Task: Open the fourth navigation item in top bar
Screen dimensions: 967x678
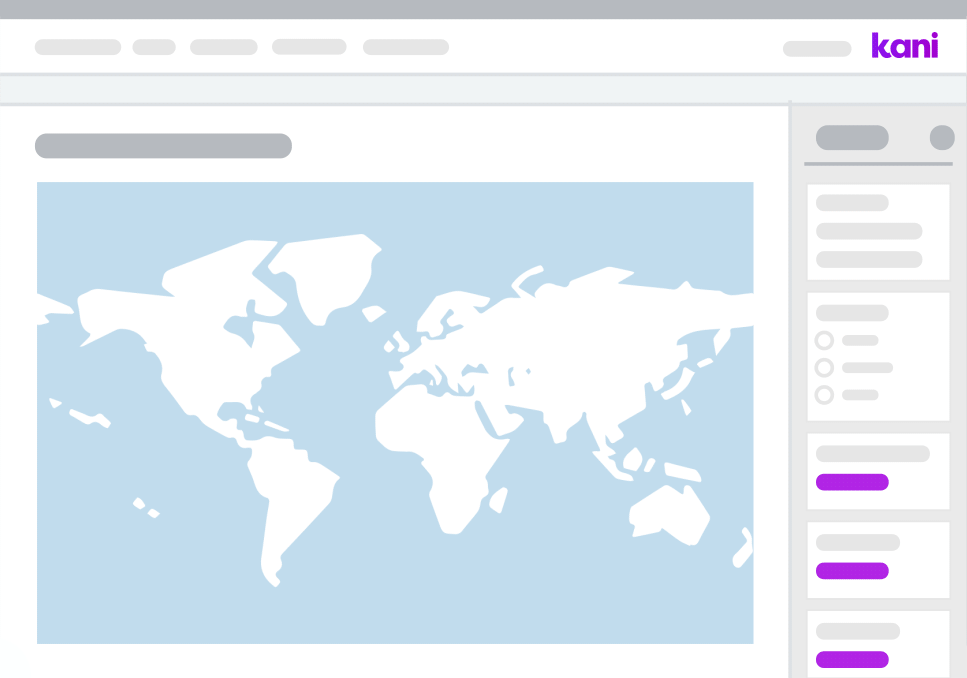Action: click(309, 47)
